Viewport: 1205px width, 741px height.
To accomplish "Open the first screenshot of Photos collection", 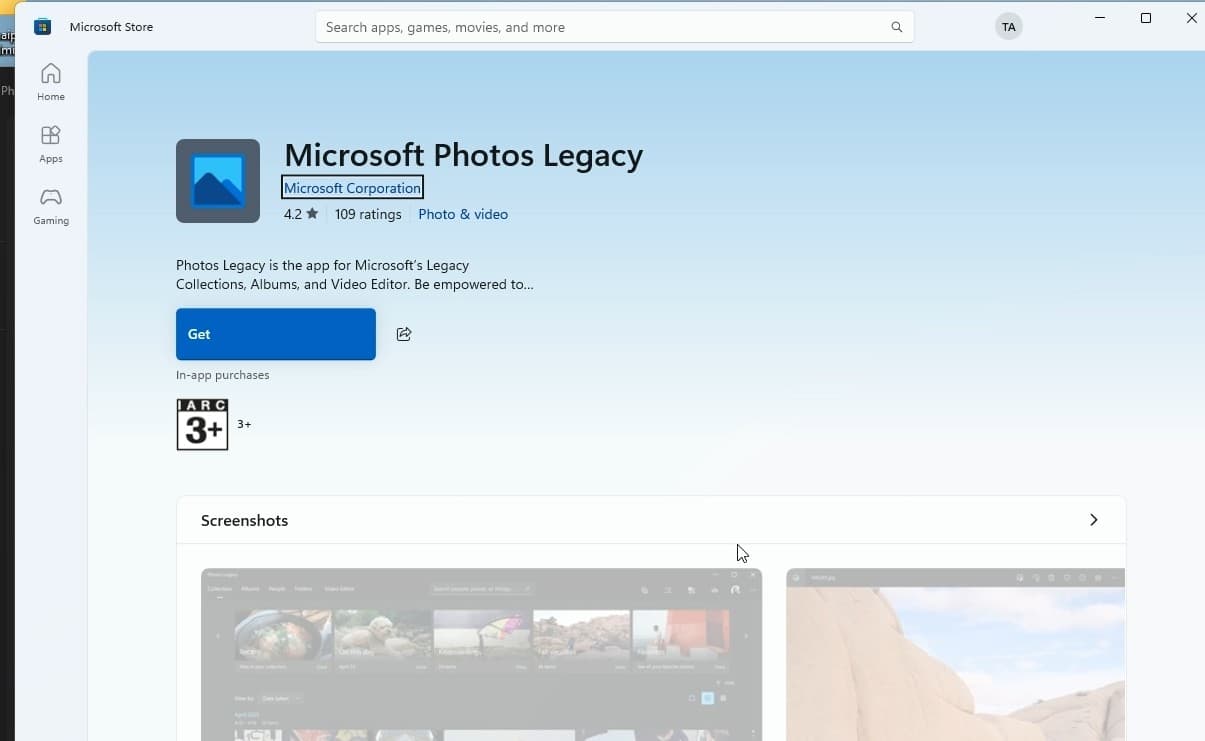I will (481, 654).
